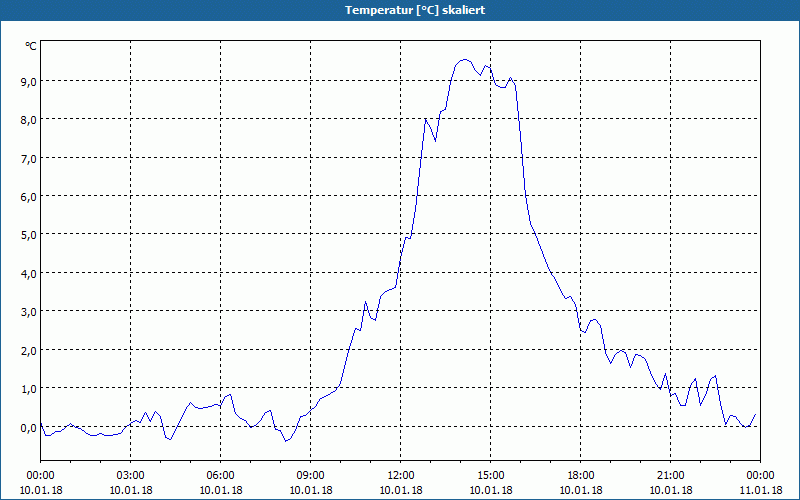Screen dimensions: 800x500
Task: Select the '09:00' time label
Action: pyautogui.click(x=311, y=475)
